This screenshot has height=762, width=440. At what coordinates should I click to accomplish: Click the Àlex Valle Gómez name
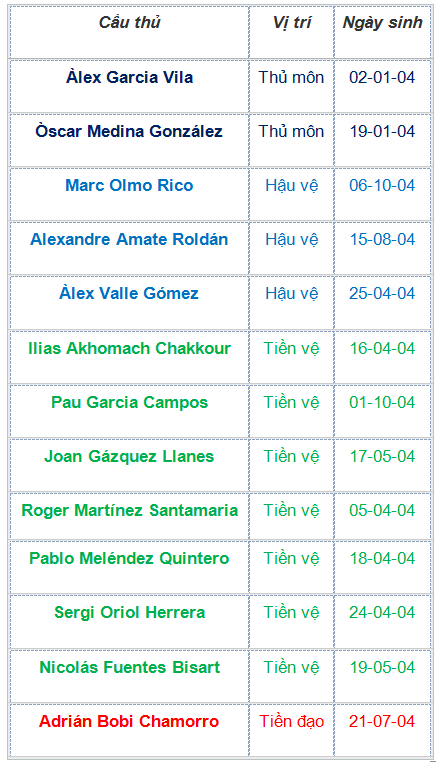pyautogui.click(x=129, y=293)
